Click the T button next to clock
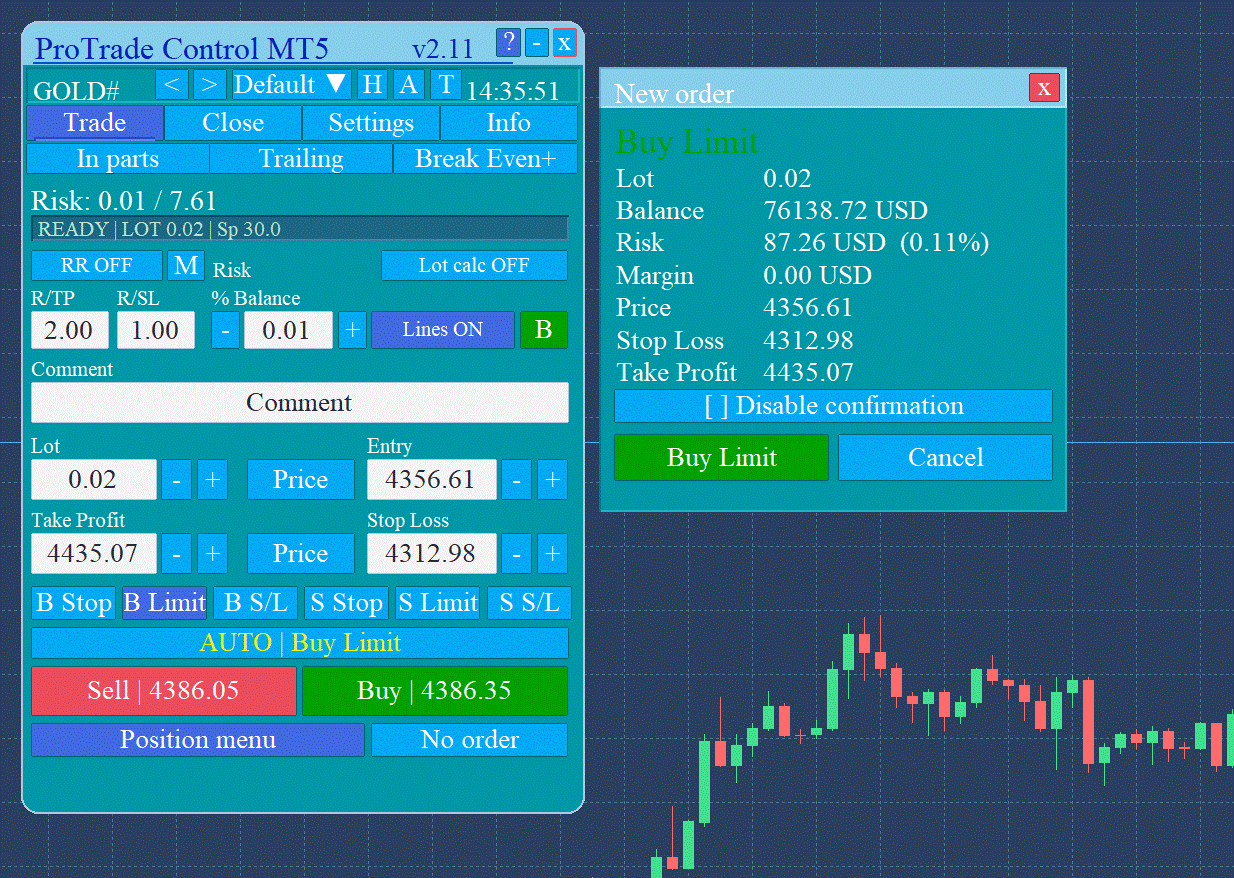 [446, 84]
